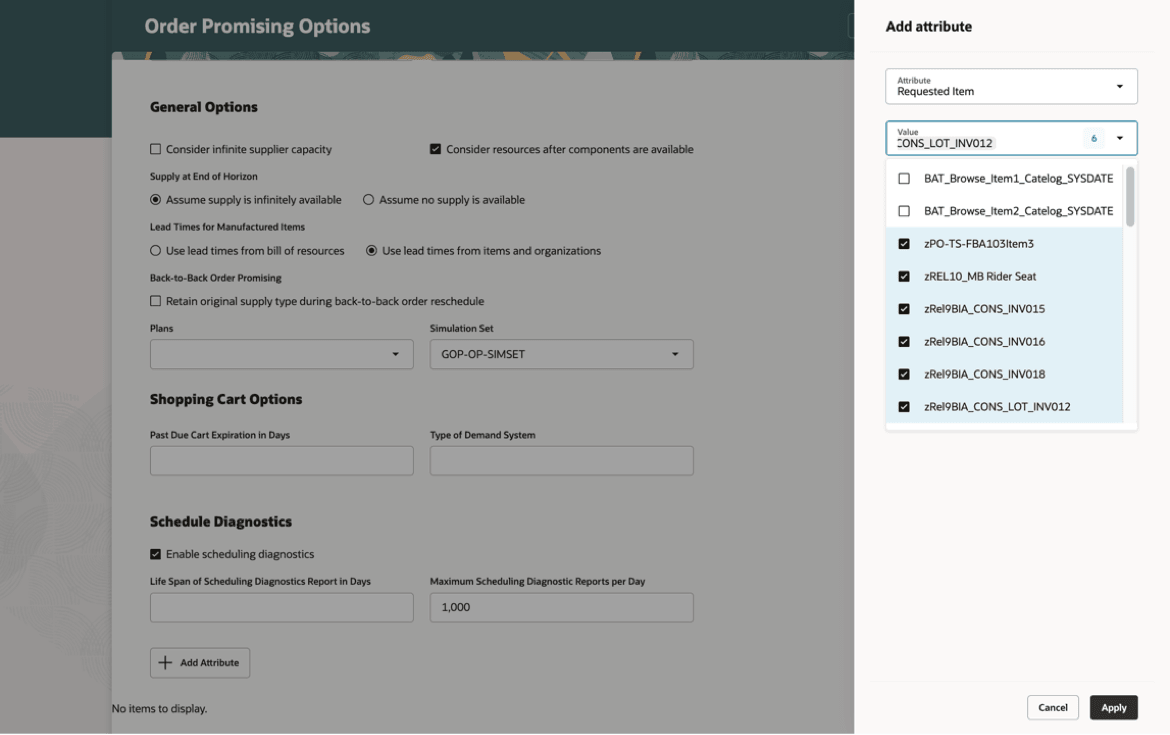Open the Simulation Set dropdown

678,353
